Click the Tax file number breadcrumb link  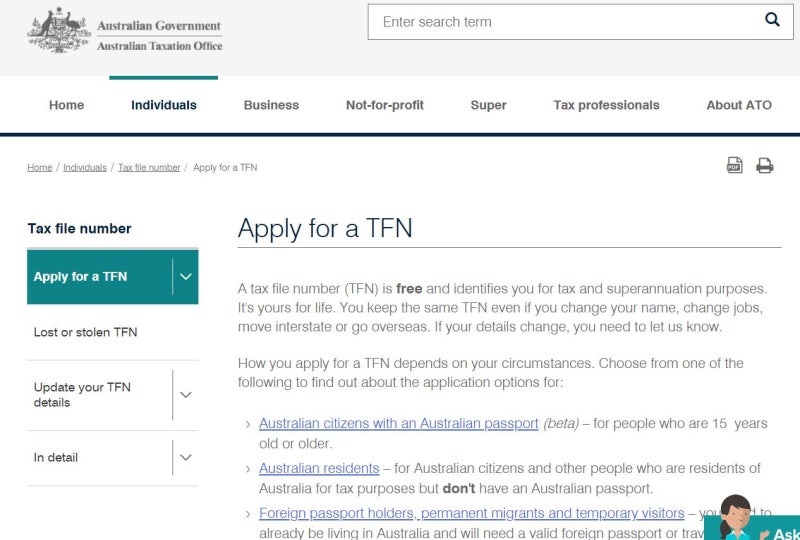pos(149,167)
